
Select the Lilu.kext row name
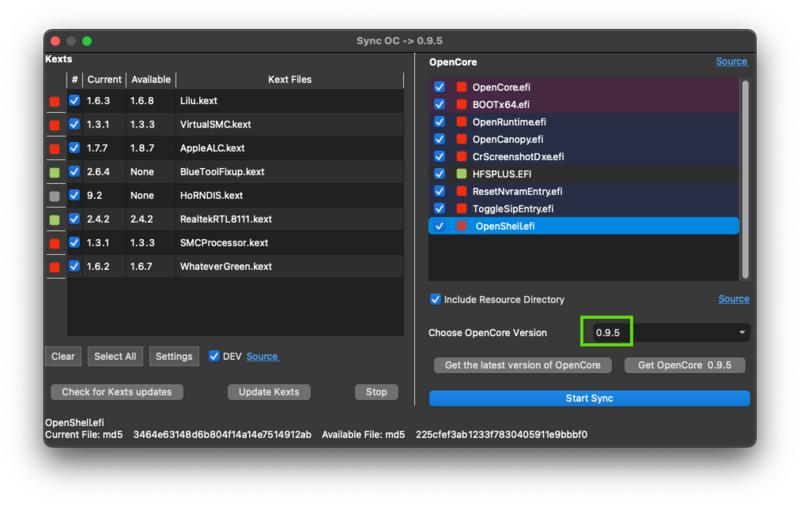click(198, 100)
